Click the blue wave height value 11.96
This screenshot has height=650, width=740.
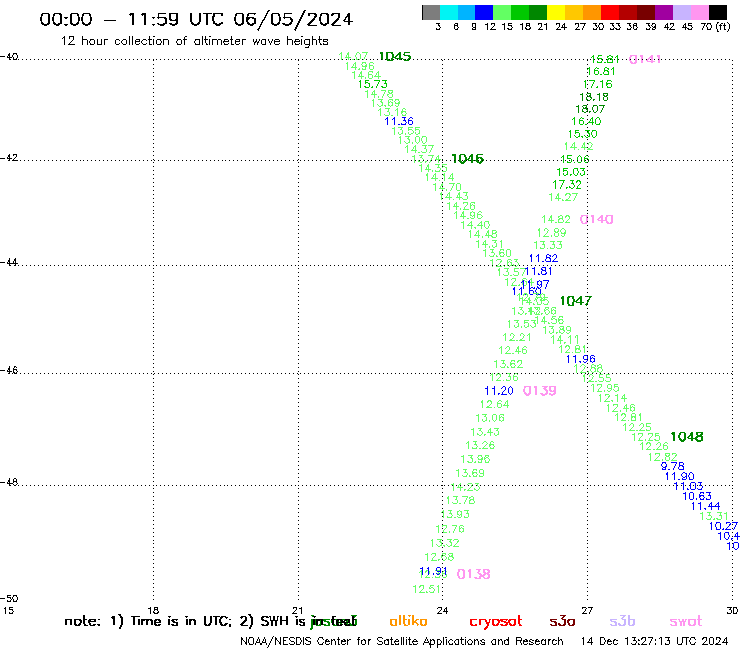580,359
